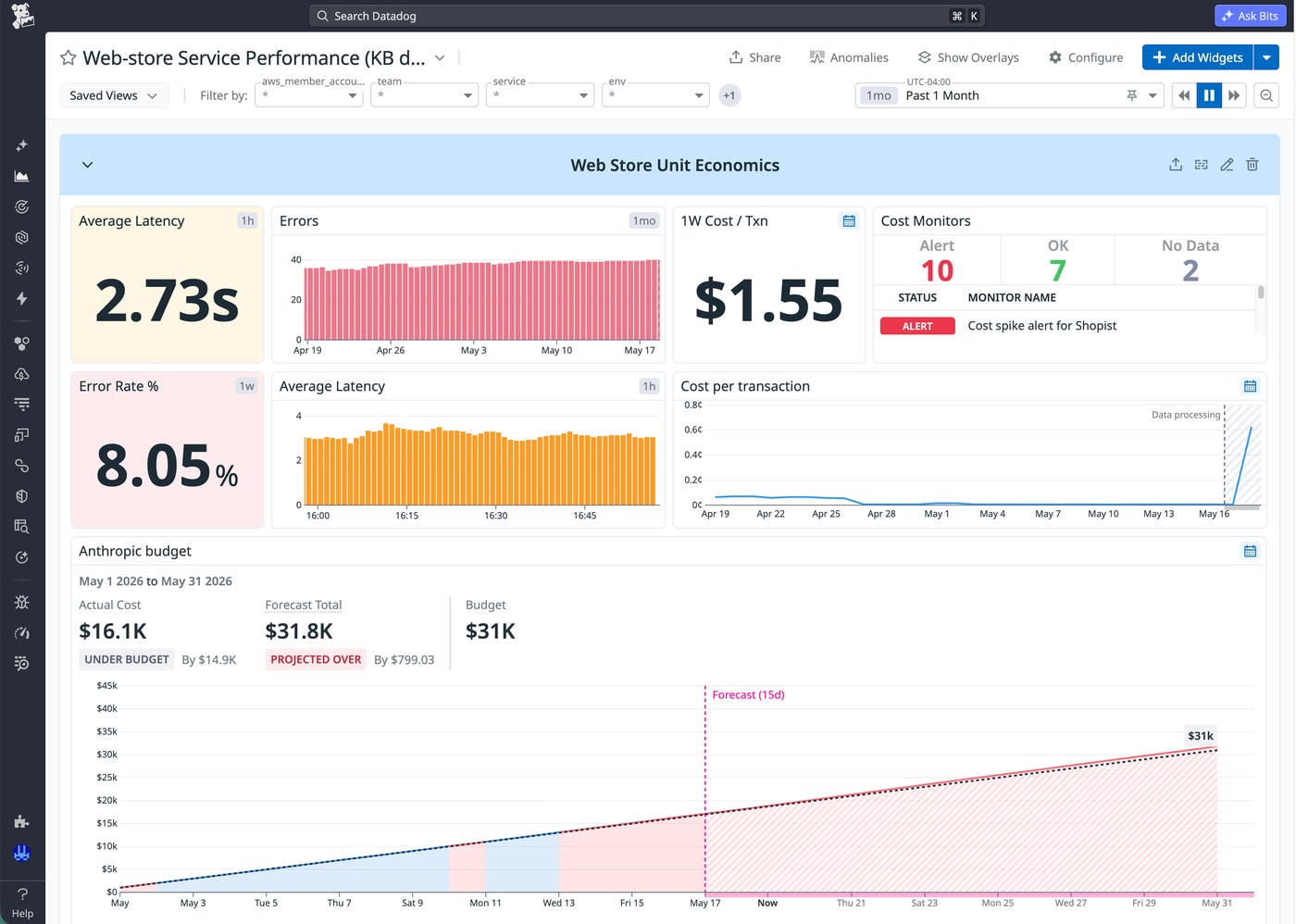Click the pin icon in time picker
The width and height of the screenshot is (1296, 924).
1131,95
